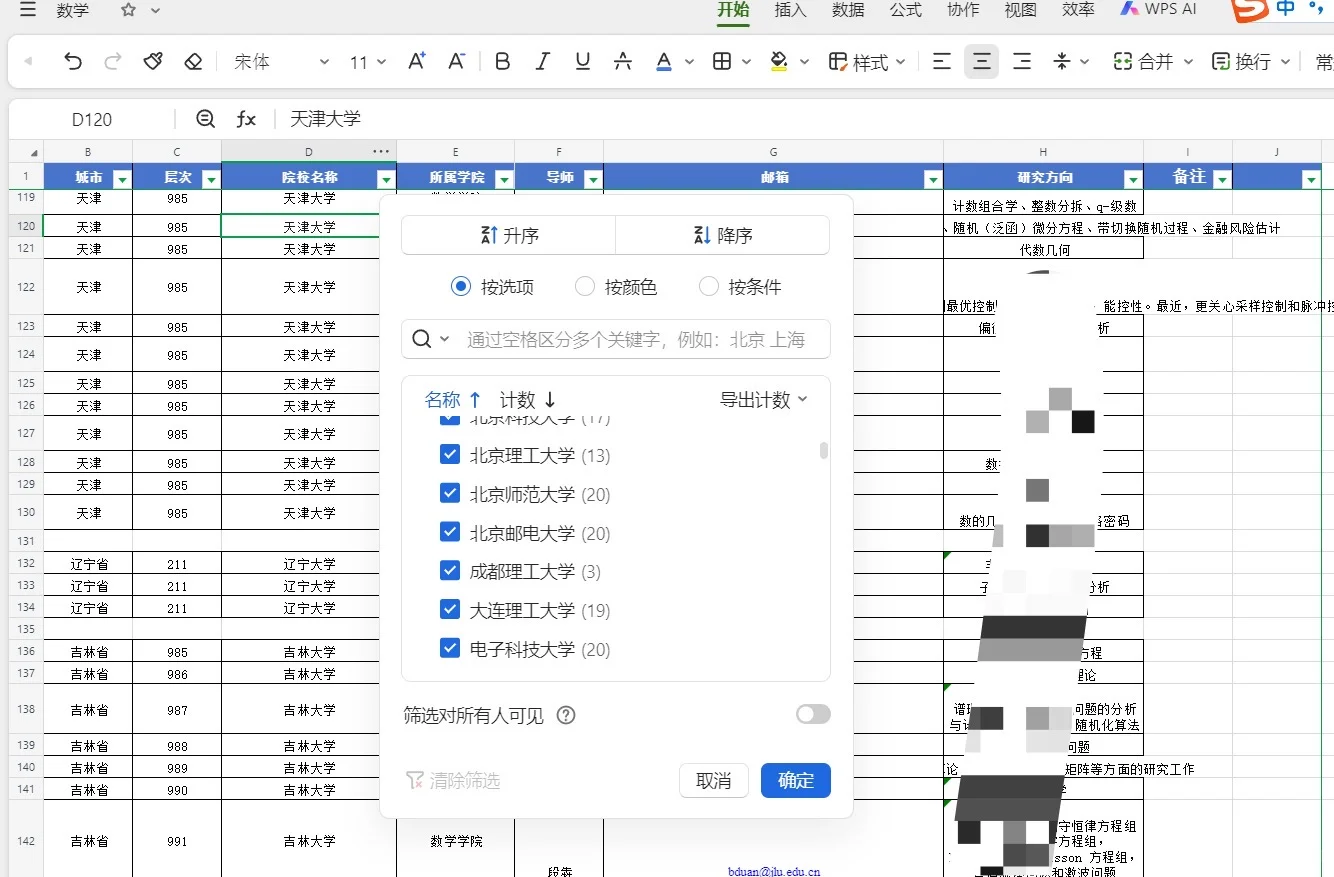This screenshot has width=1334, height=877.
Task: Click the Sogou input method icon
Action: point(1249,10)
